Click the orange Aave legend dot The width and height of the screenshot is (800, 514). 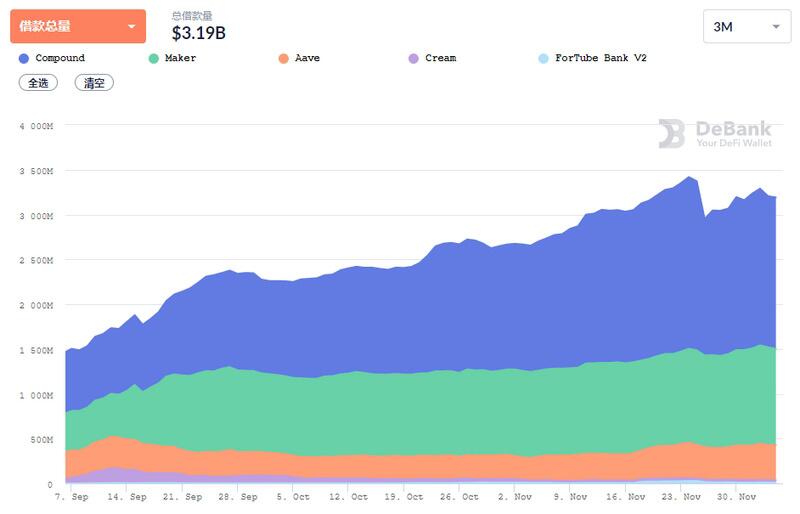tap(284, 59)
